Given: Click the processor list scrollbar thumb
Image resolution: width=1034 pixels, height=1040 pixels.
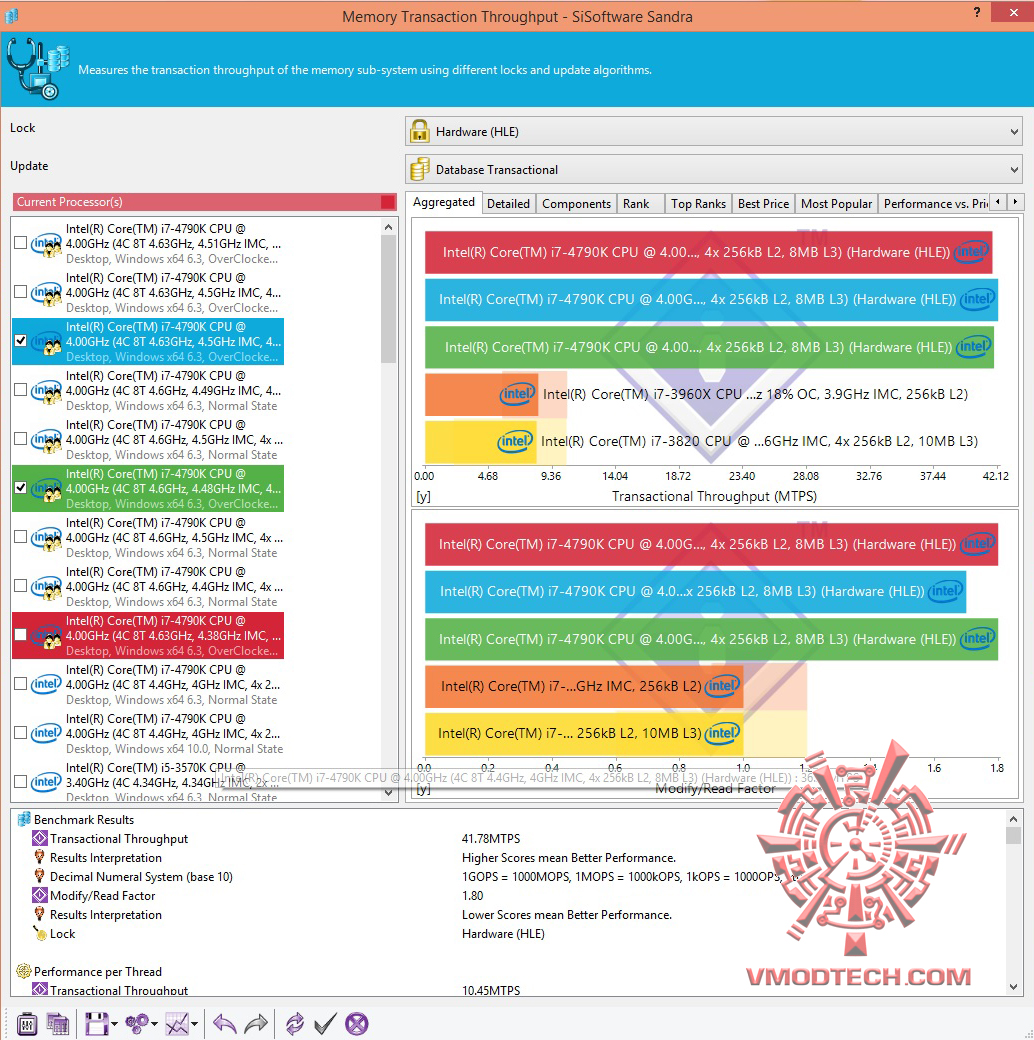Looking at the screenshot, I should click(389, 298).
